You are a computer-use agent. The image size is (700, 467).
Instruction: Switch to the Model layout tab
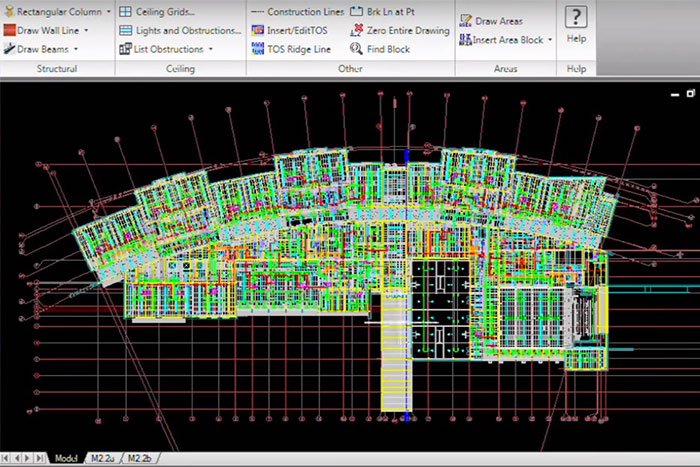pos(66,459)
